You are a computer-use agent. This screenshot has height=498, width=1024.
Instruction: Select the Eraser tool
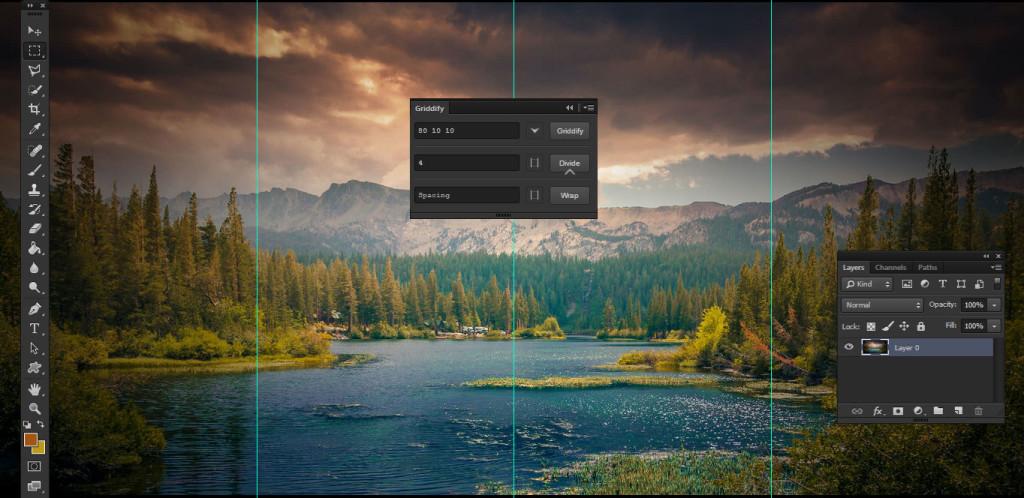click(x=35, y=228)
